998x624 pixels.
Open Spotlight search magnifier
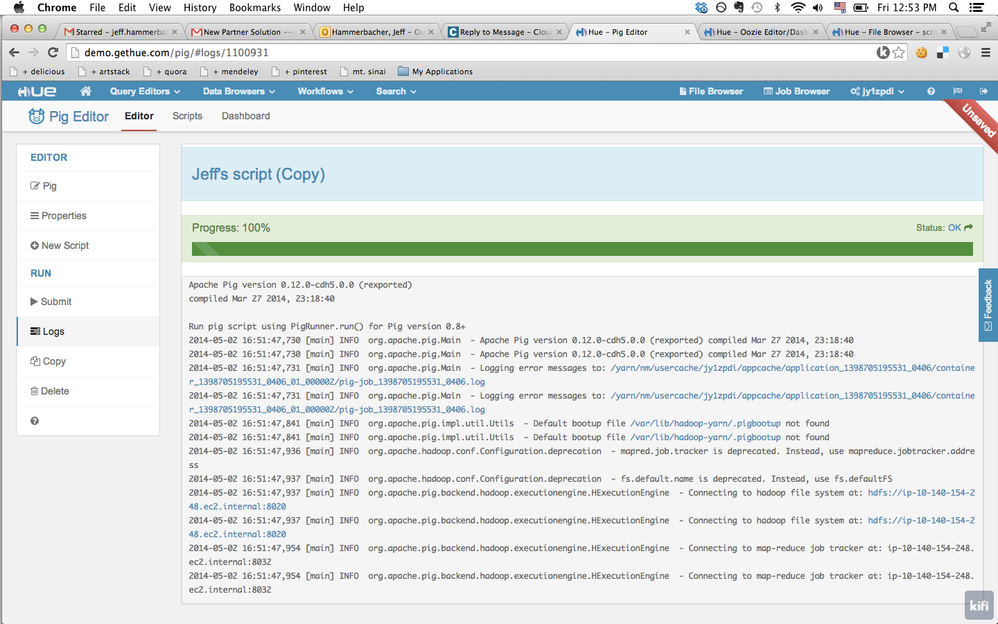(x=953, y=8)
